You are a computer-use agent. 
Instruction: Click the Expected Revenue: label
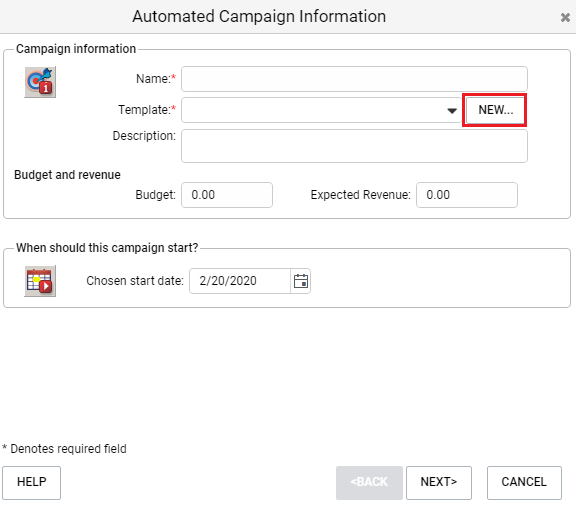(361, 195)
